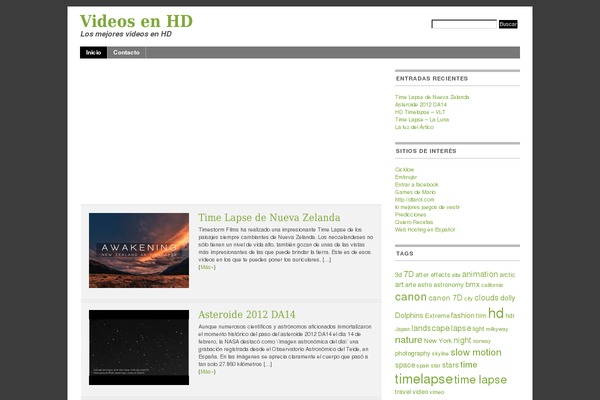Open the AWAKENING New Zealand thumbnail
Image resolution: width=600 pixels, height=400 pixels.
(x=139, y=250)
